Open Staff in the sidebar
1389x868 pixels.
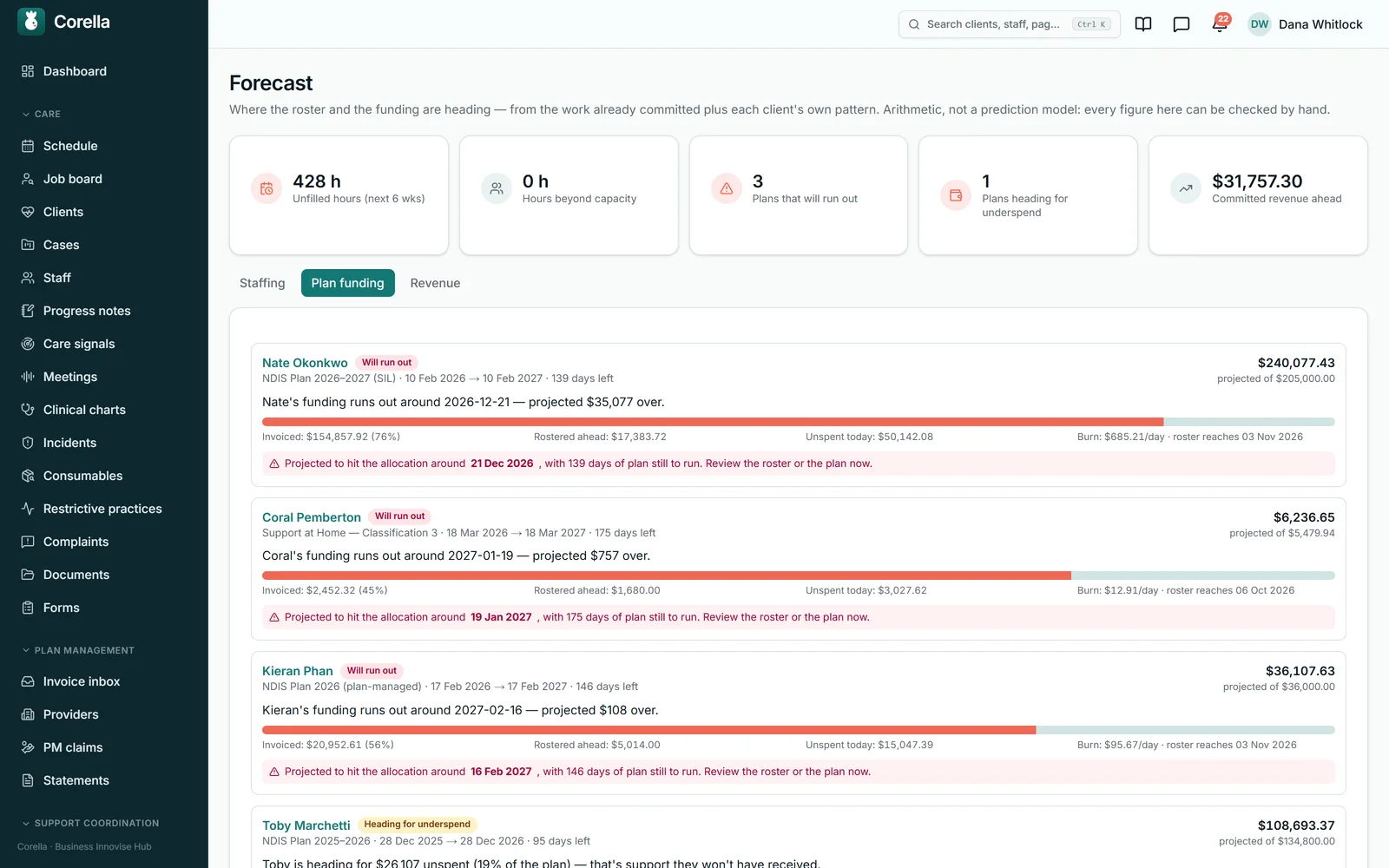(104, 278)
